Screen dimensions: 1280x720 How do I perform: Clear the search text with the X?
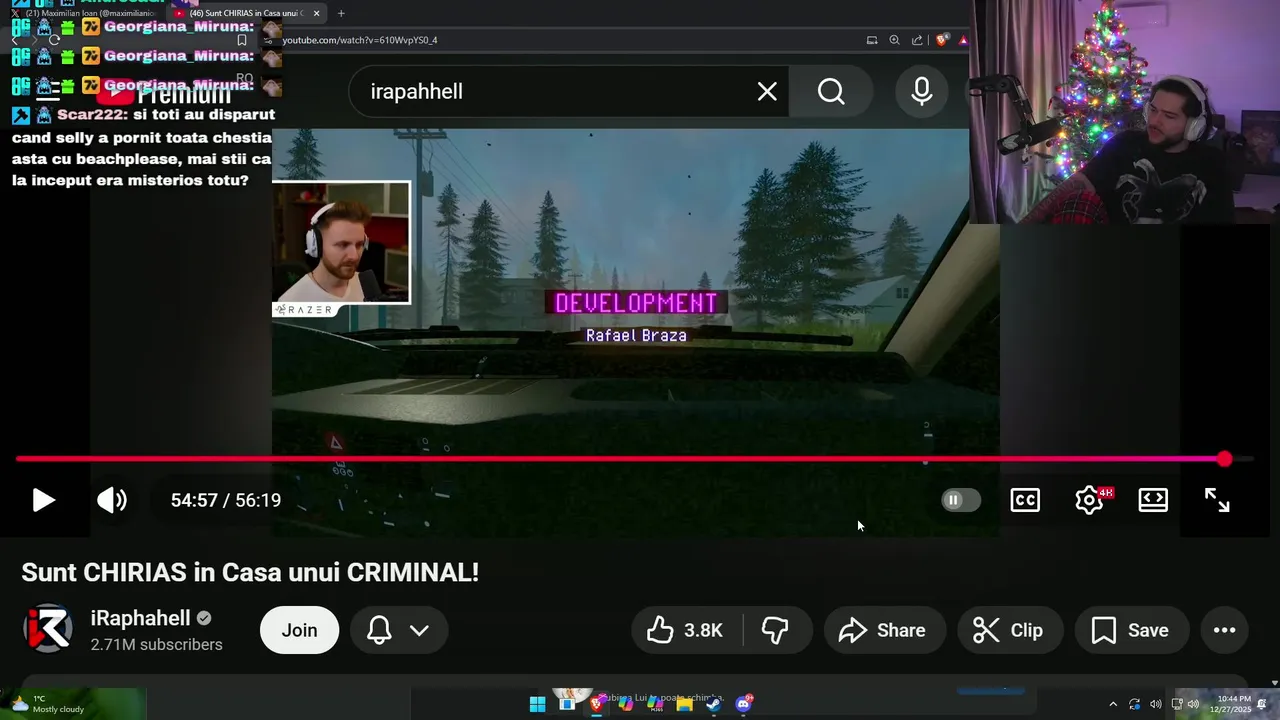coord(767,92)
